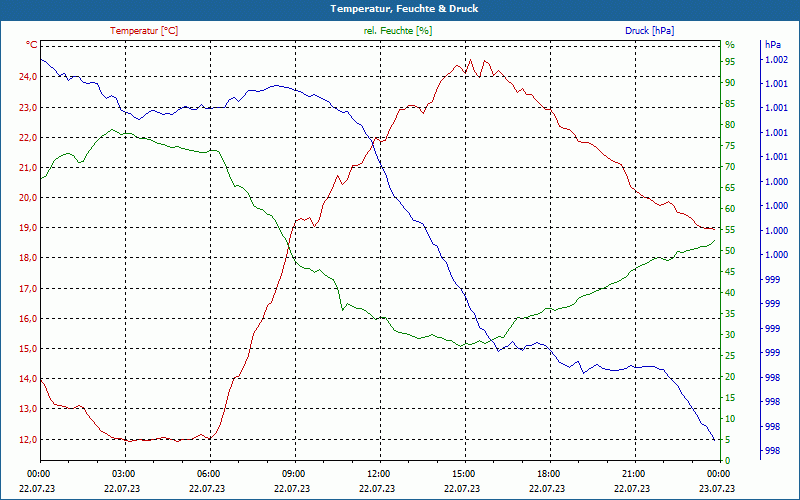Click humidity axis value "95"

point(730,62)
